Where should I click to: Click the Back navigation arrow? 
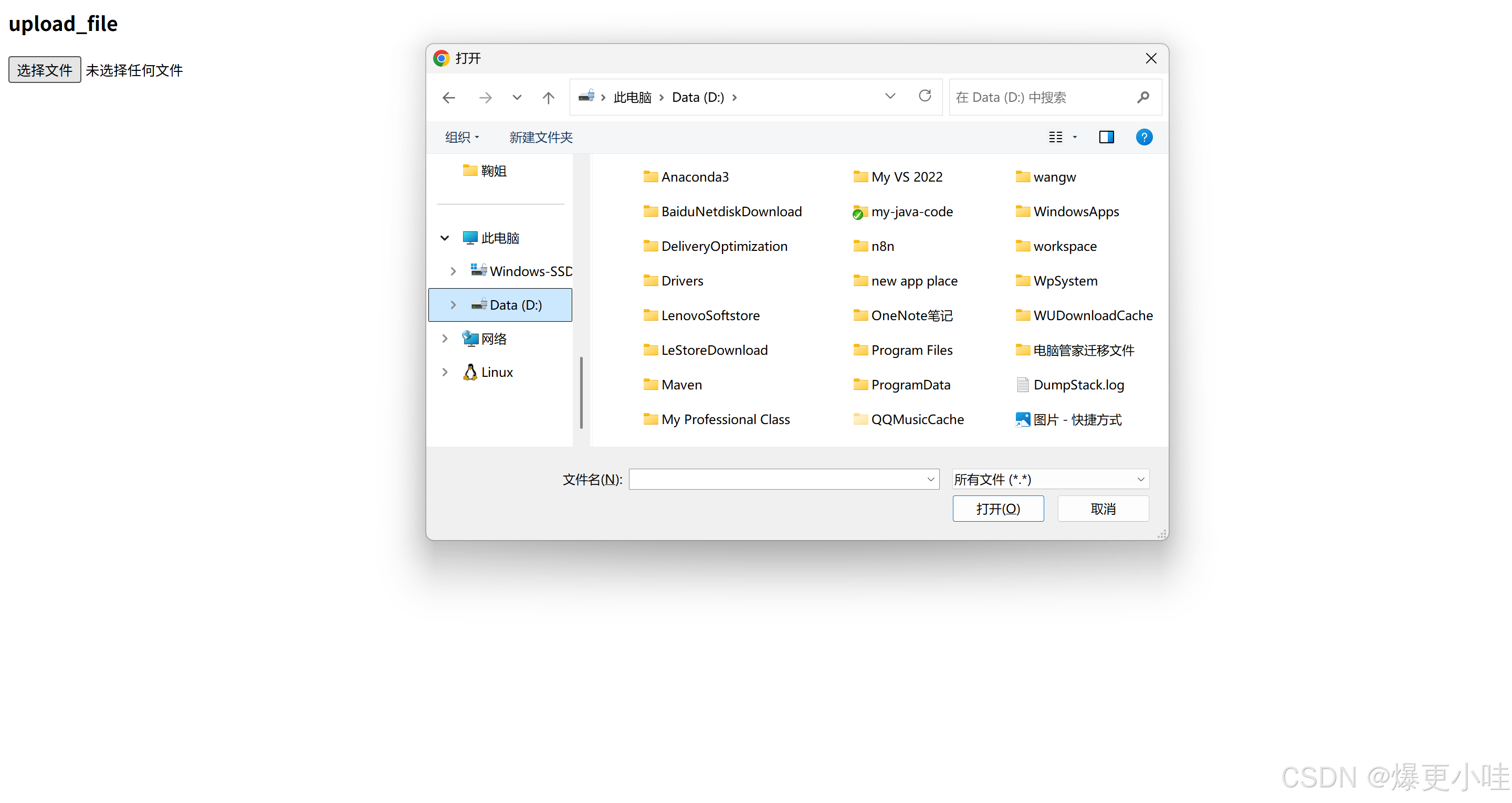coord(449,98)
